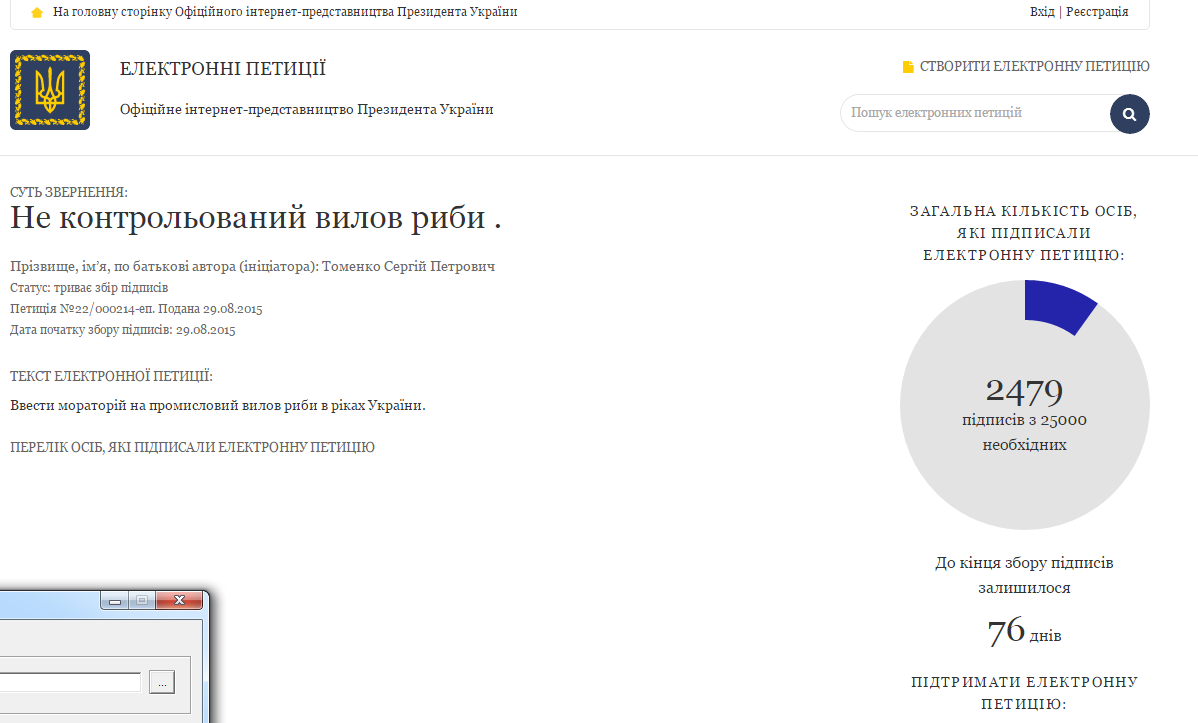Minimize the small dialog window
The width and height of the screenshot is (1198, 723).
click(115, 601)
